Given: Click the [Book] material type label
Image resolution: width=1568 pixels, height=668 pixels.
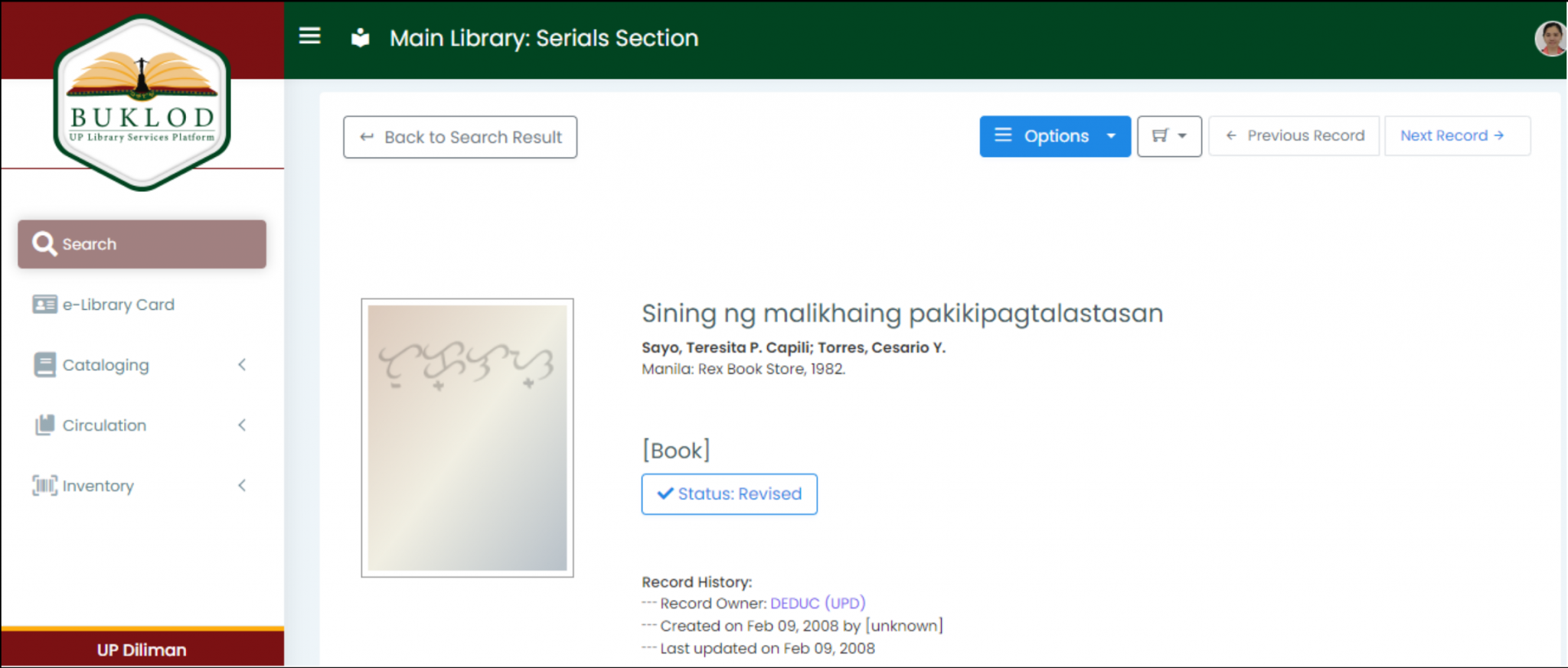Looking at the screenshot, I should (676, 451).
